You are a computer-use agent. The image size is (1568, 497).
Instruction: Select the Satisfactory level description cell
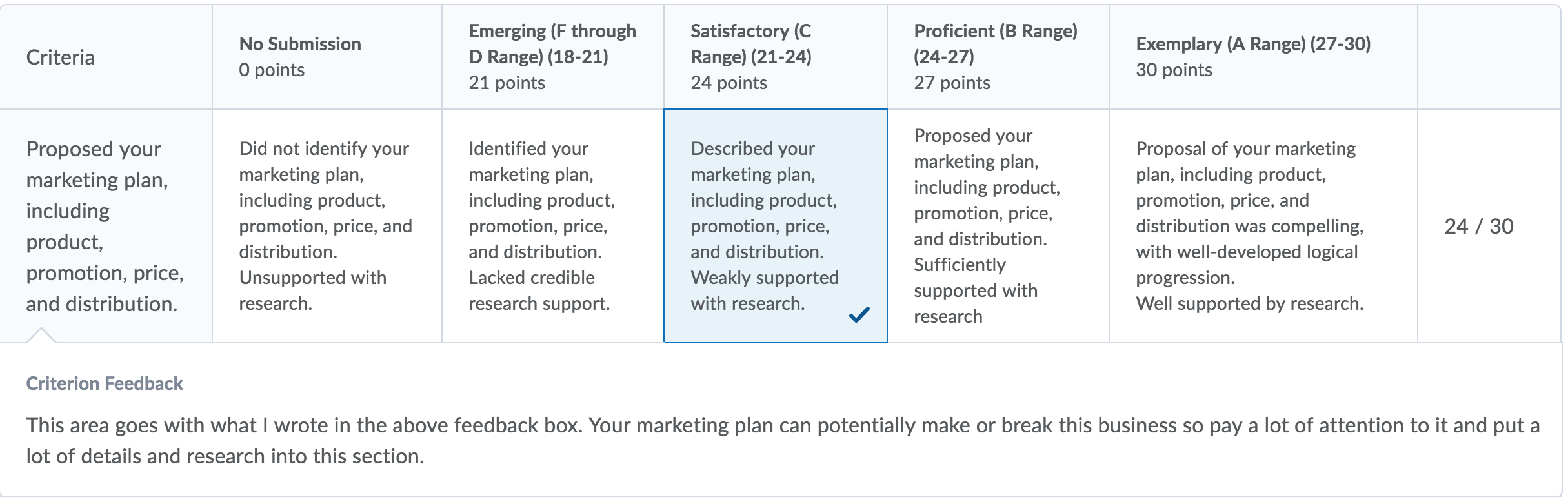(x=776, y=226)
